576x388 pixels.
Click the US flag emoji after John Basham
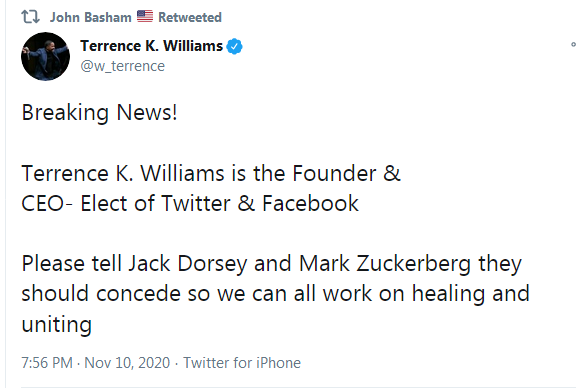tap(145, 17)
